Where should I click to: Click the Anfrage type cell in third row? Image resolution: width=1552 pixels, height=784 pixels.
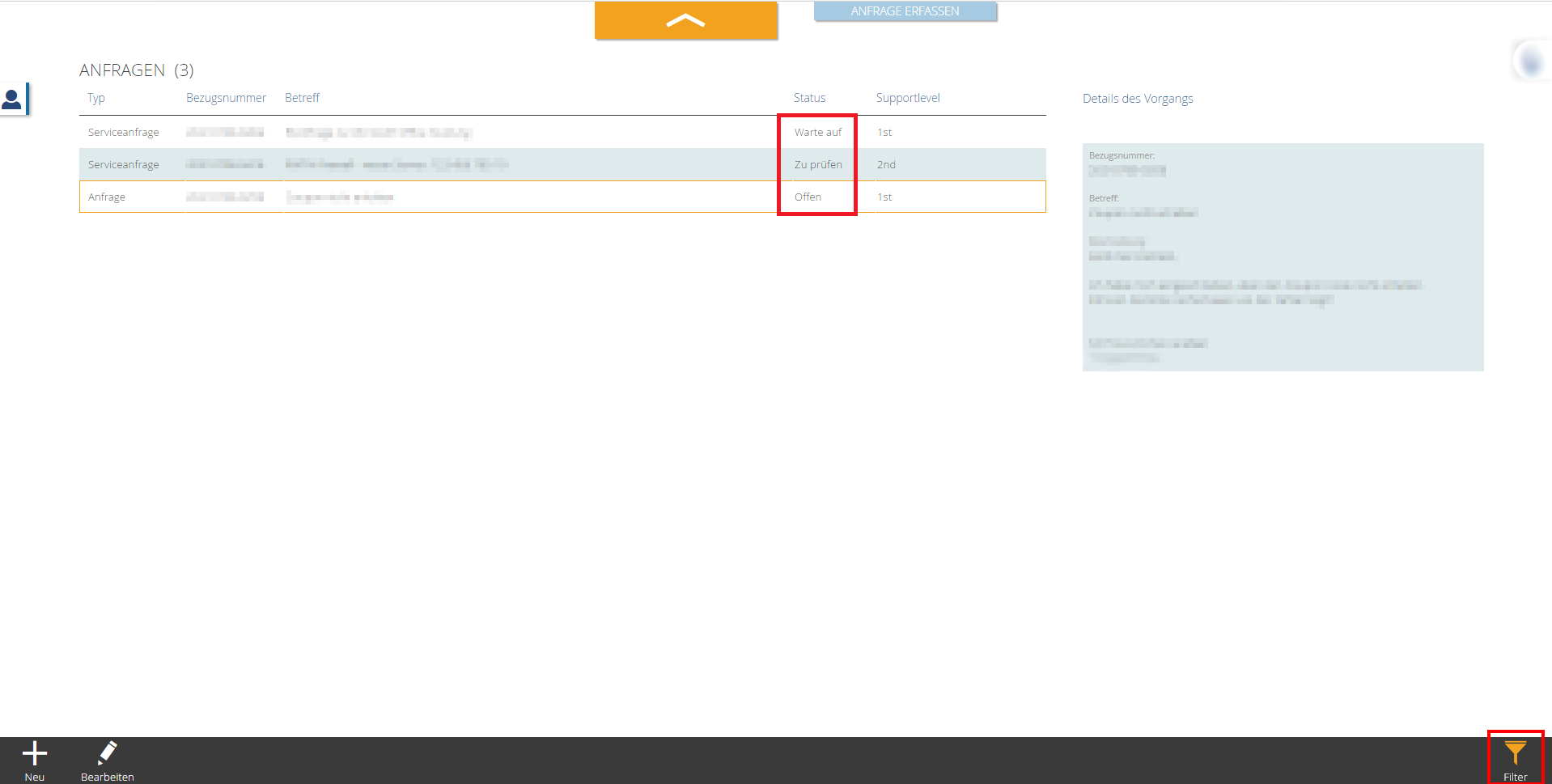tap(107, 197)
